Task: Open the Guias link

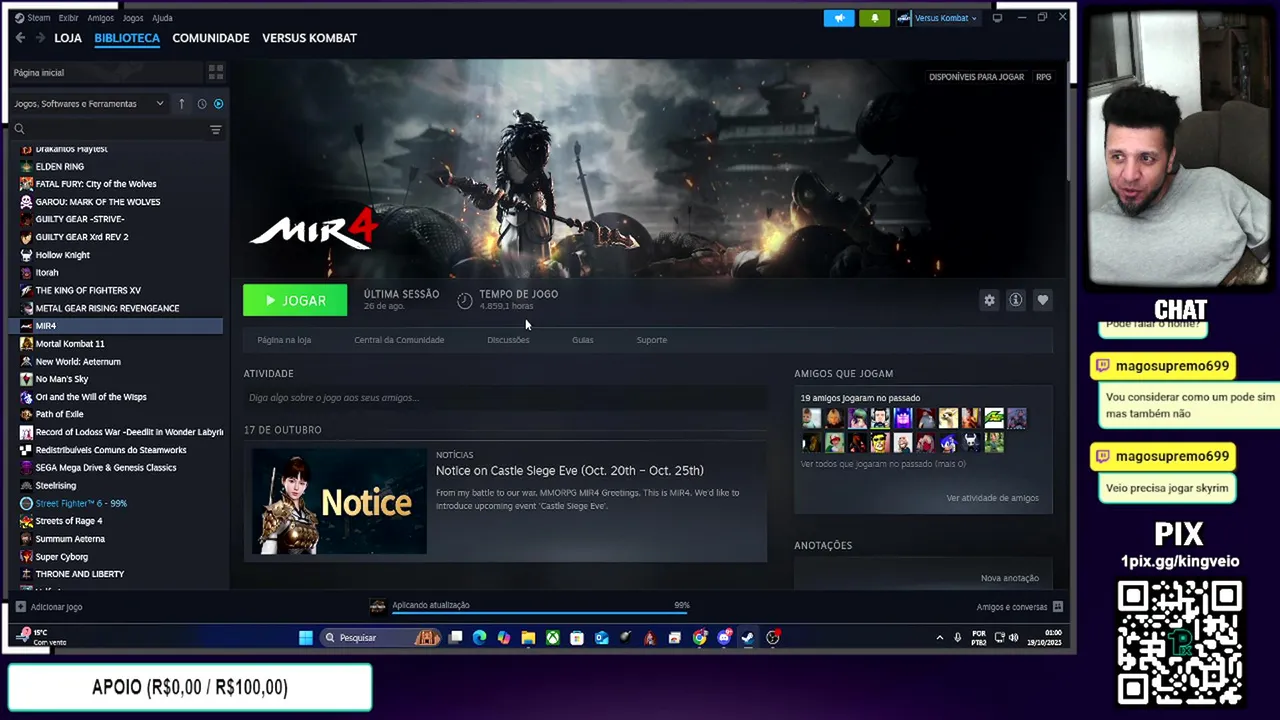Action: [582, 340]
